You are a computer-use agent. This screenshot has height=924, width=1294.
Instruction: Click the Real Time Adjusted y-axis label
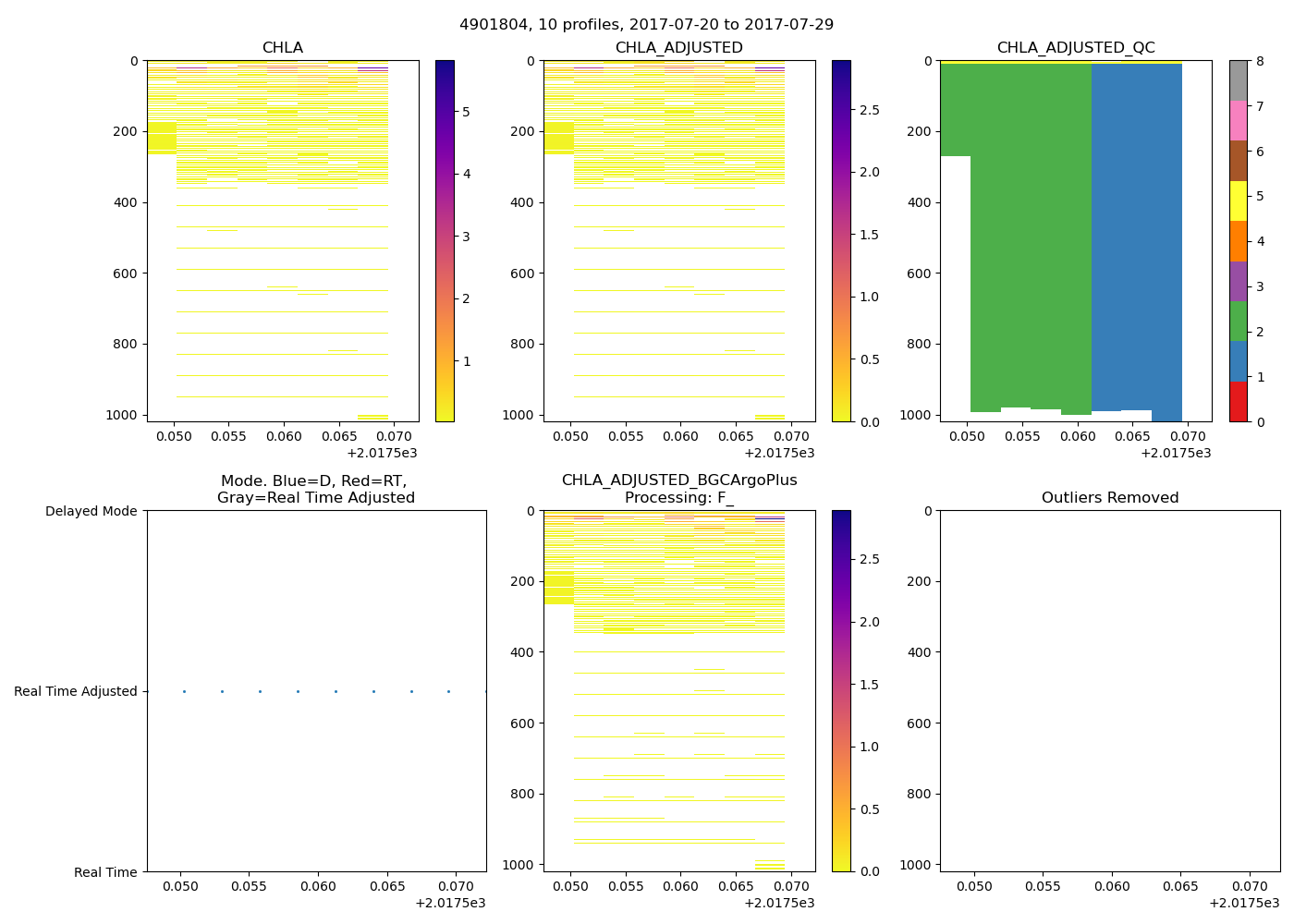click(75, 691)
